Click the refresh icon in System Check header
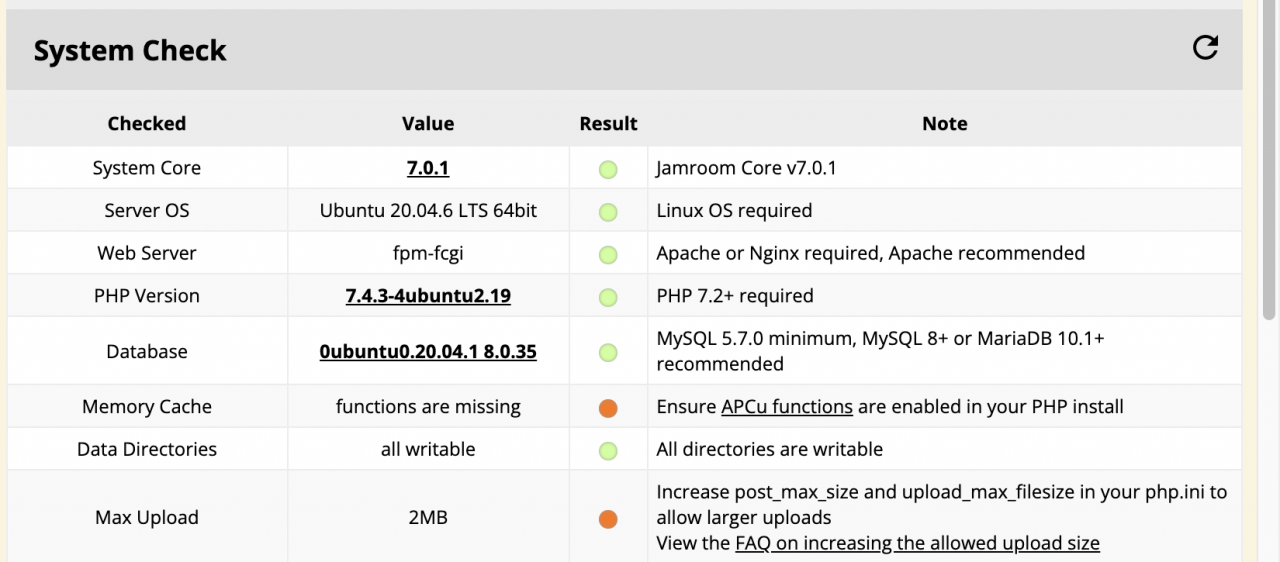Image resolution: width=1280 pixels, height=562 pixels. (x=1205, y=48)
